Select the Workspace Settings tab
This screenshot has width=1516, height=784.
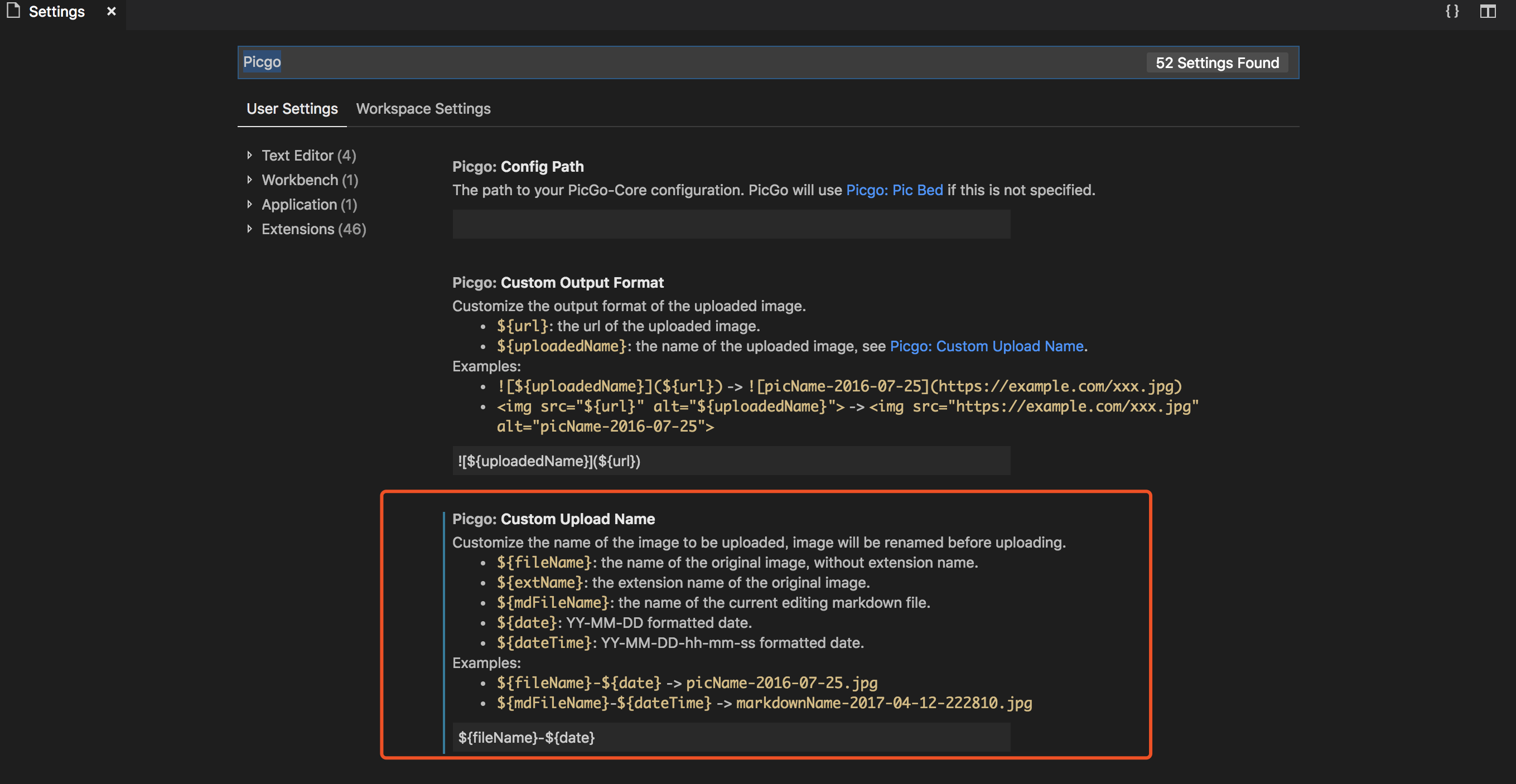(x=423, y=108)
